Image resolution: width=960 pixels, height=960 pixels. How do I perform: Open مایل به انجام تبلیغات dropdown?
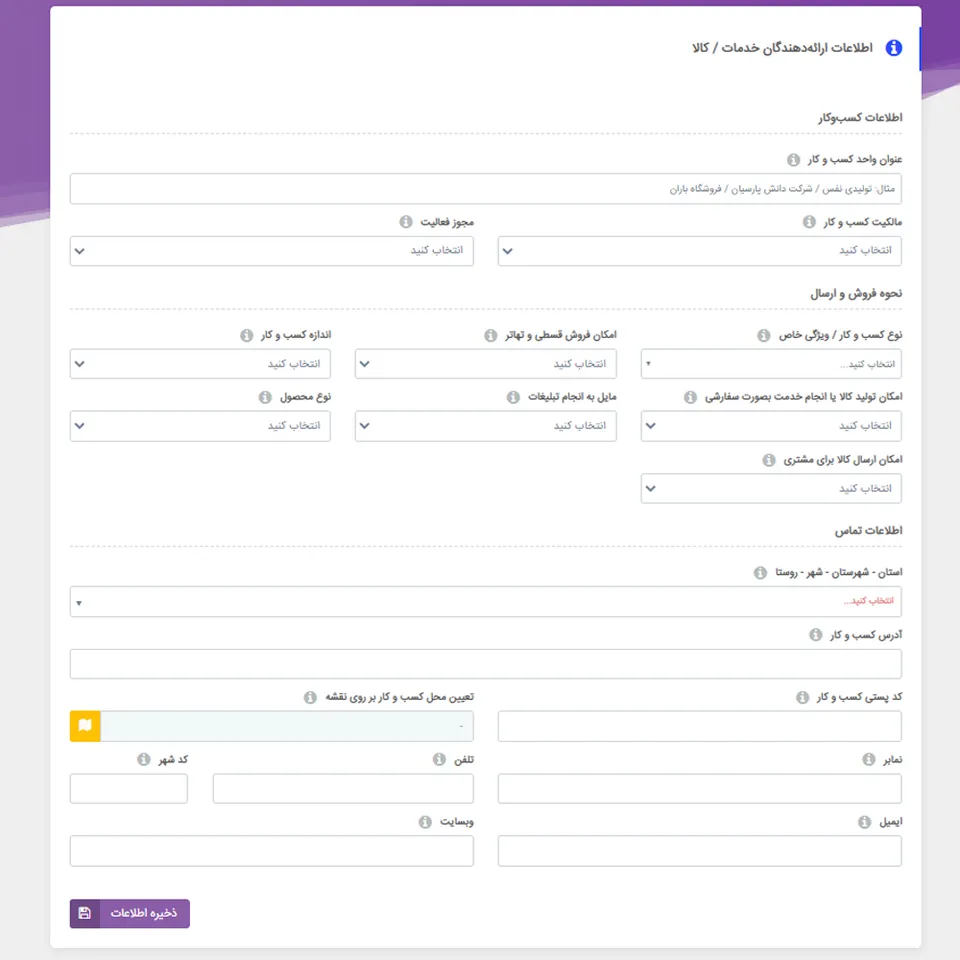[486, 426]
